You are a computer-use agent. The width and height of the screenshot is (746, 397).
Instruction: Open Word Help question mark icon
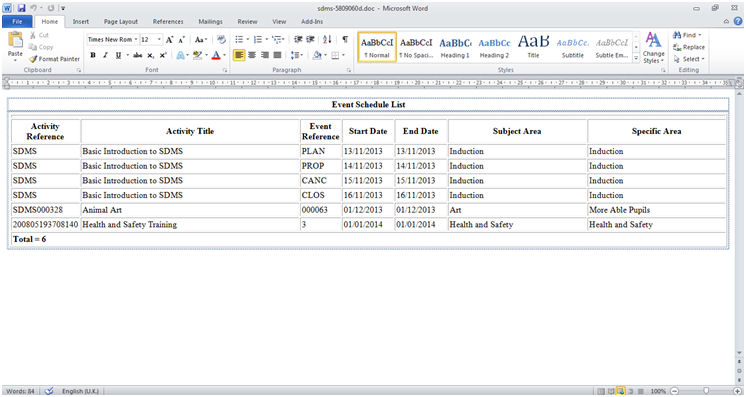coord(738,21)
